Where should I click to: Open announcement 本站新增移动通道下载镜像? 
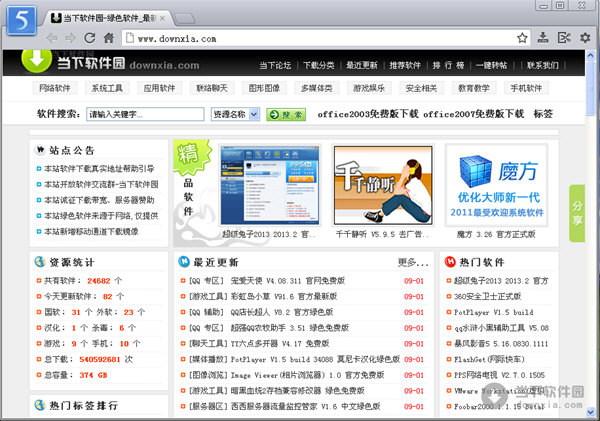coord(91,232)
